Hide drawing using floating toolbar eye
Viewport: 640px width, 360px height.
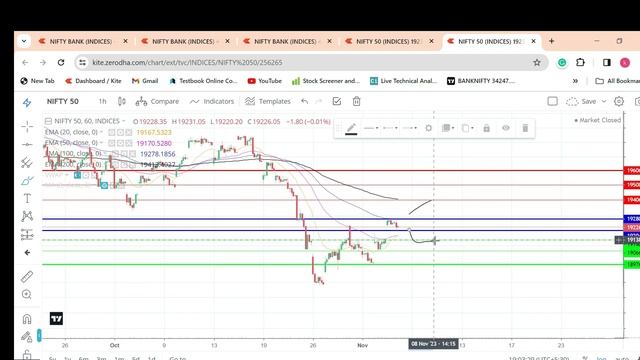point(506,128)
